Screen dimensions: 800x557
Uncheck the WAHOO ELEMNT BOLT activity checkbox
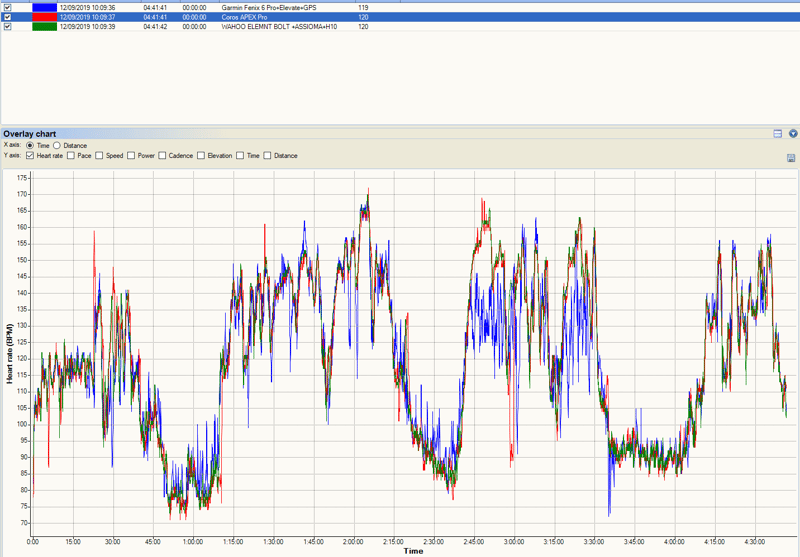click(9, 27)
